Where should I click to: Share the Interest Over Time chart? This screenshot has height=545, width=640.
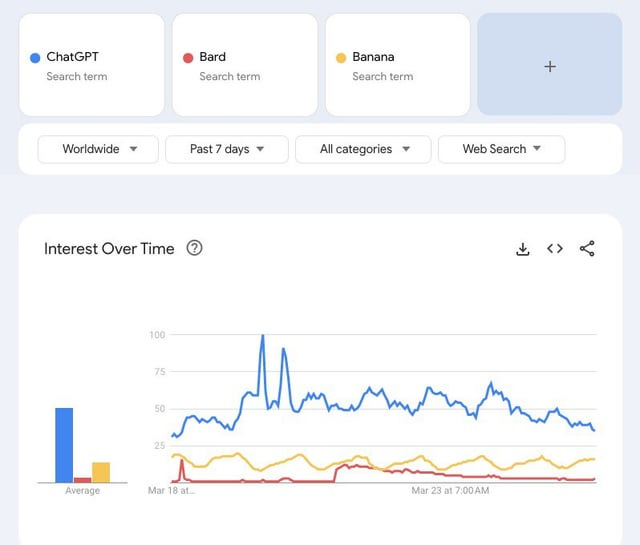coord(587,248)
